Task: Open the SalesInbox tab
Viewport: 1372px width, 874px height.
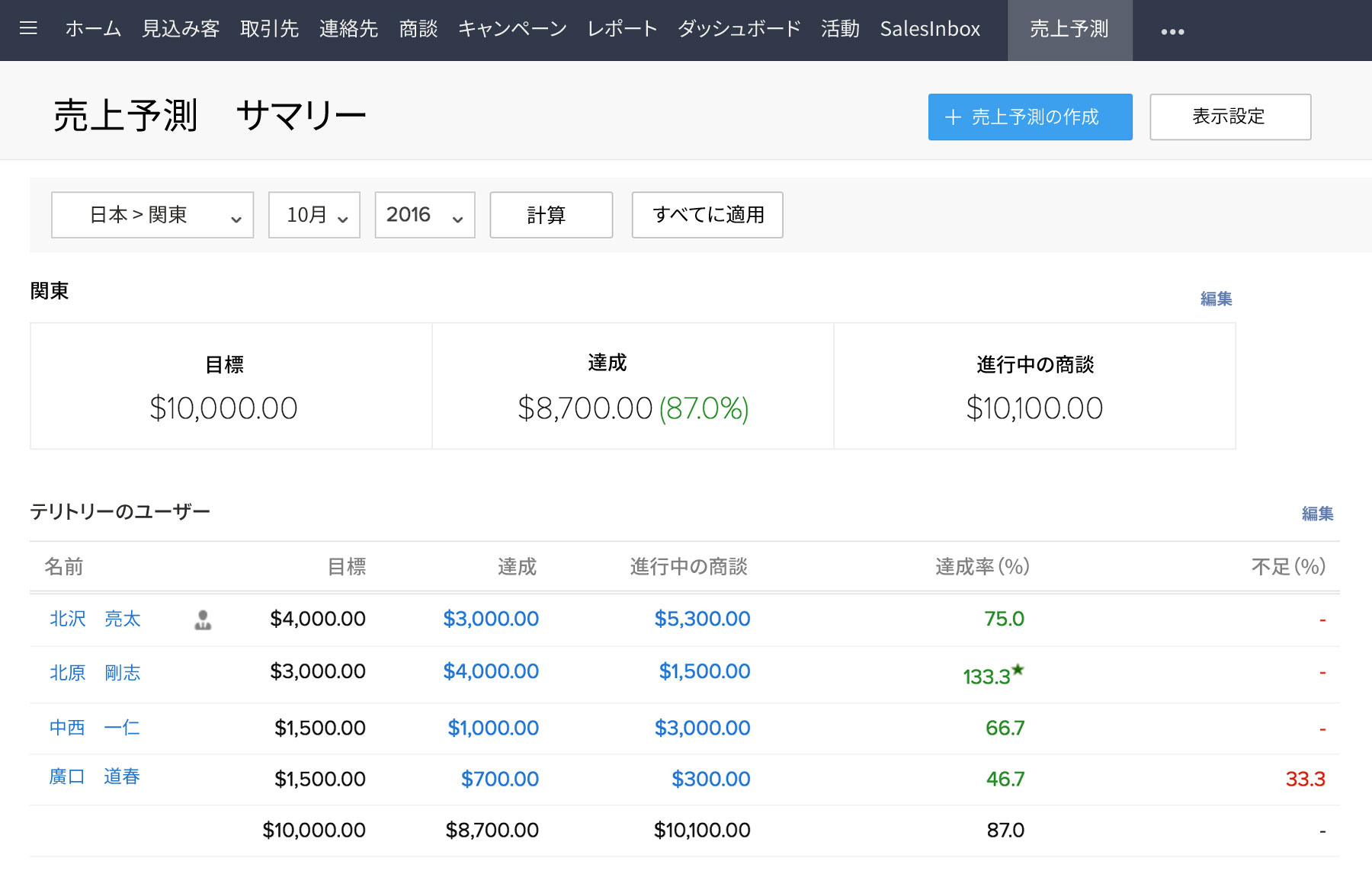Action: point(929,29)
